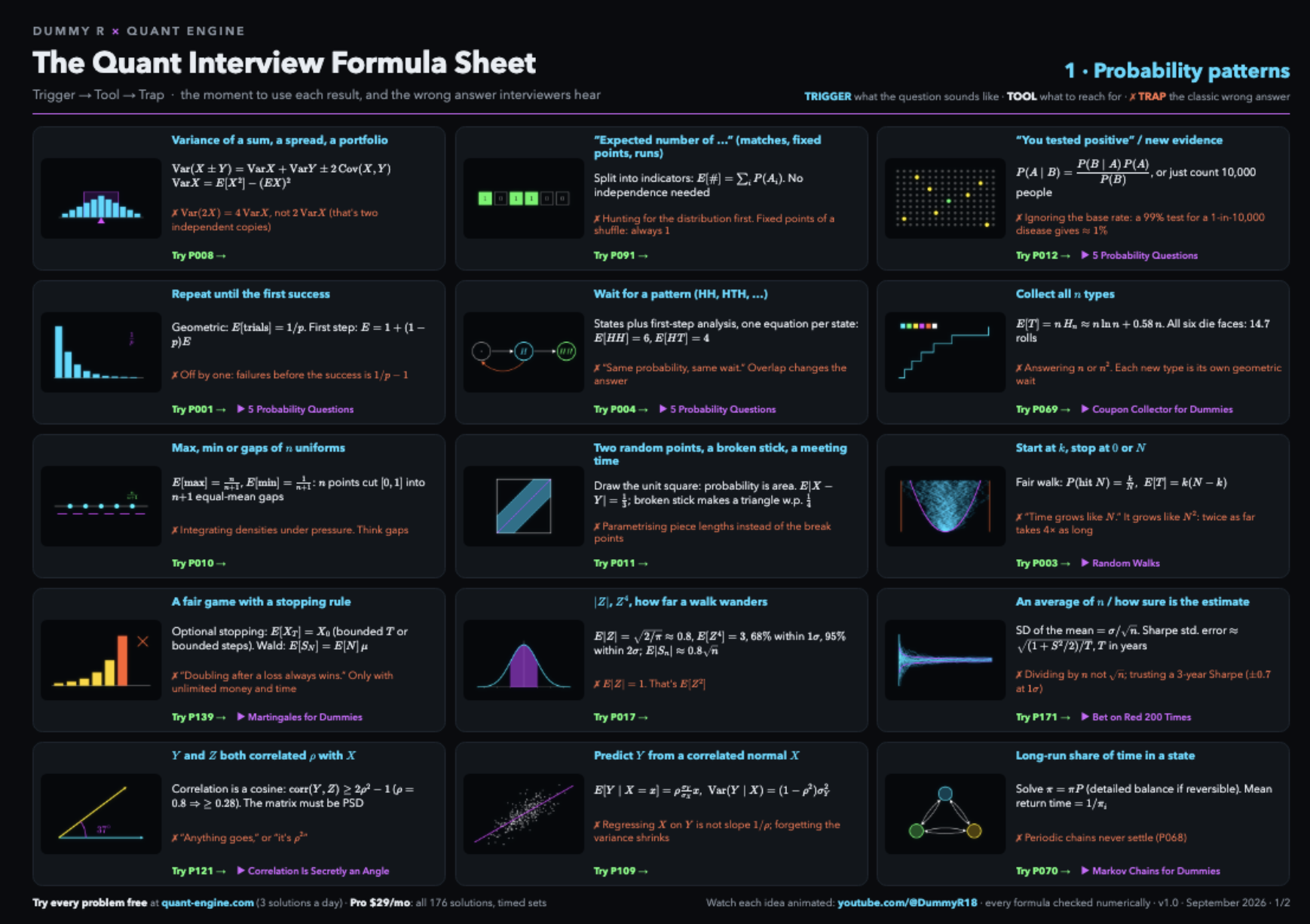Open the yellow dot grid Bayes thumbnail
This screenshot has height=924, width=1310.
945,198
